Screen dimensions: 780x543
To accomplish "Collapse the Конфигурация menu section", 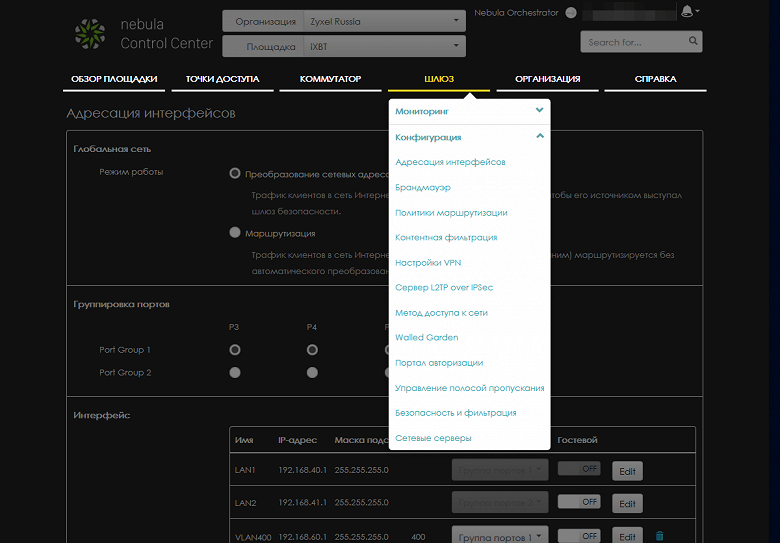I will click(x=469, y=137).
